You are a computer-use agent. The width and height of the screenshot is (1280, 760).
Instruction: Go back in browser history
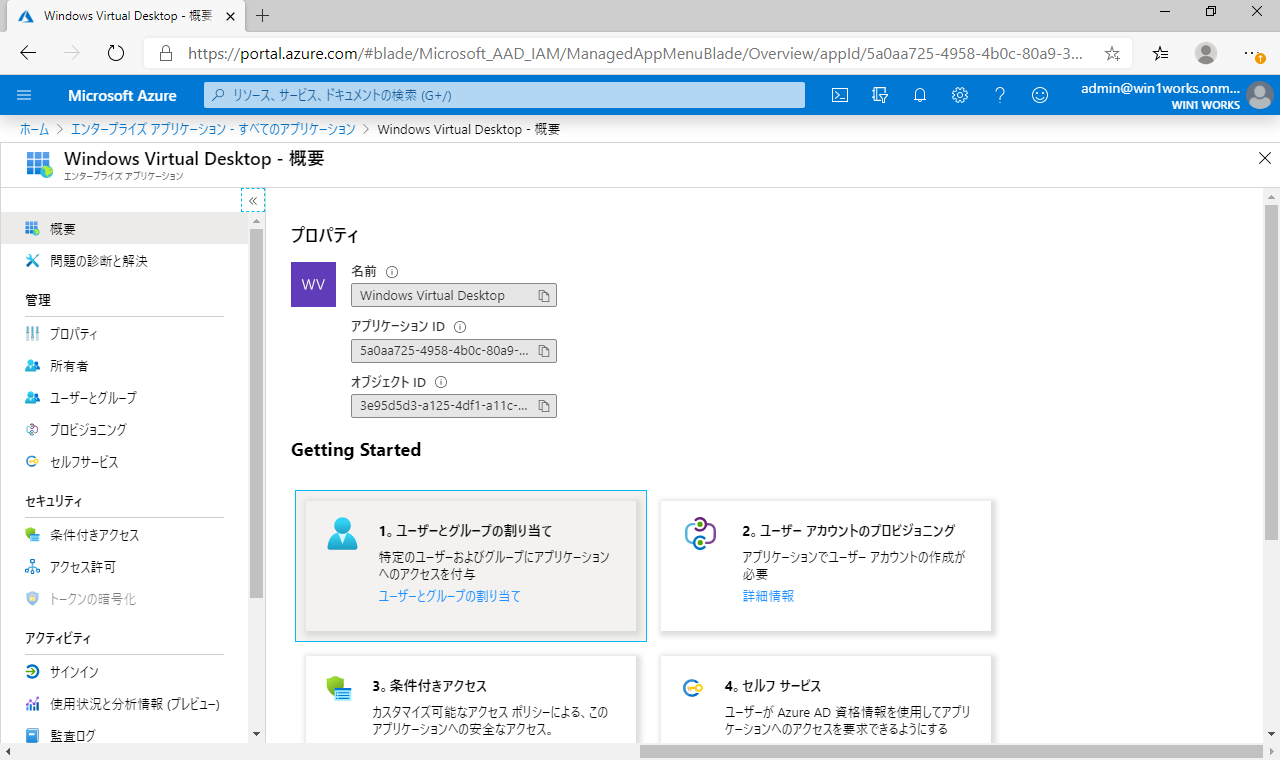coord(28,53)
